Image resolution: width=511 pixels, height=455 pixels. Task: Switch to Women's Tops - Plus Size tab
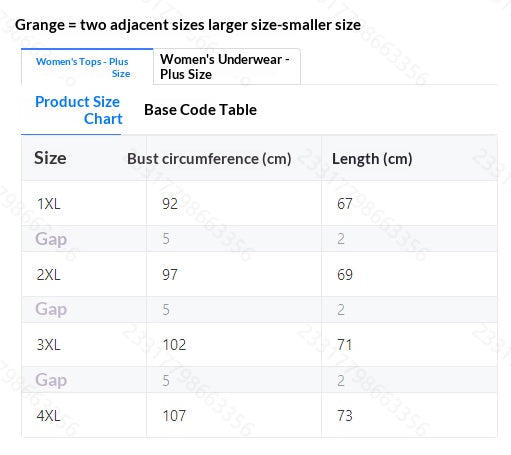click(x=87, y=67)
